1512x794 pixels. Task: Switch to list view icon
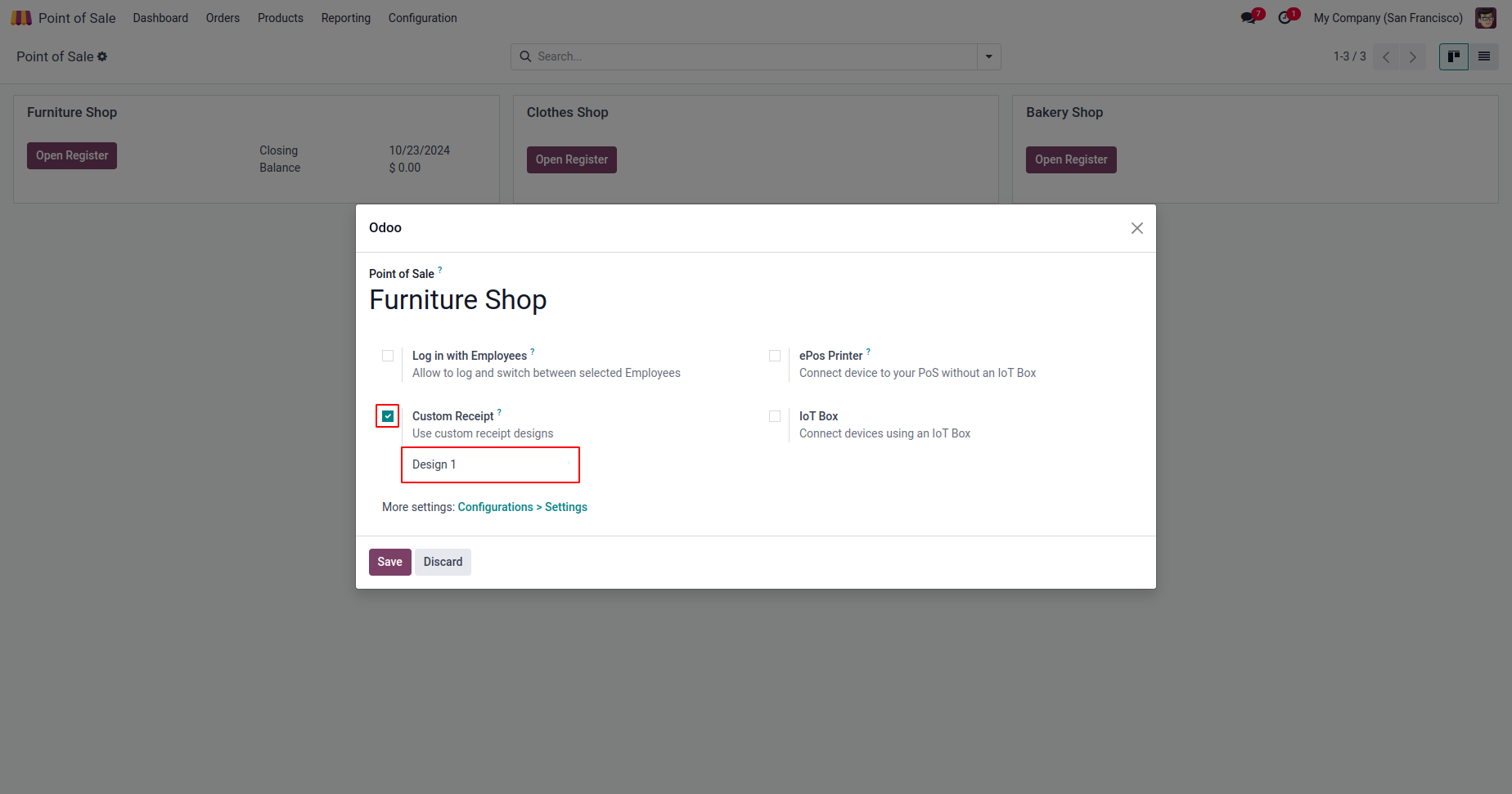coord(1483,56)
